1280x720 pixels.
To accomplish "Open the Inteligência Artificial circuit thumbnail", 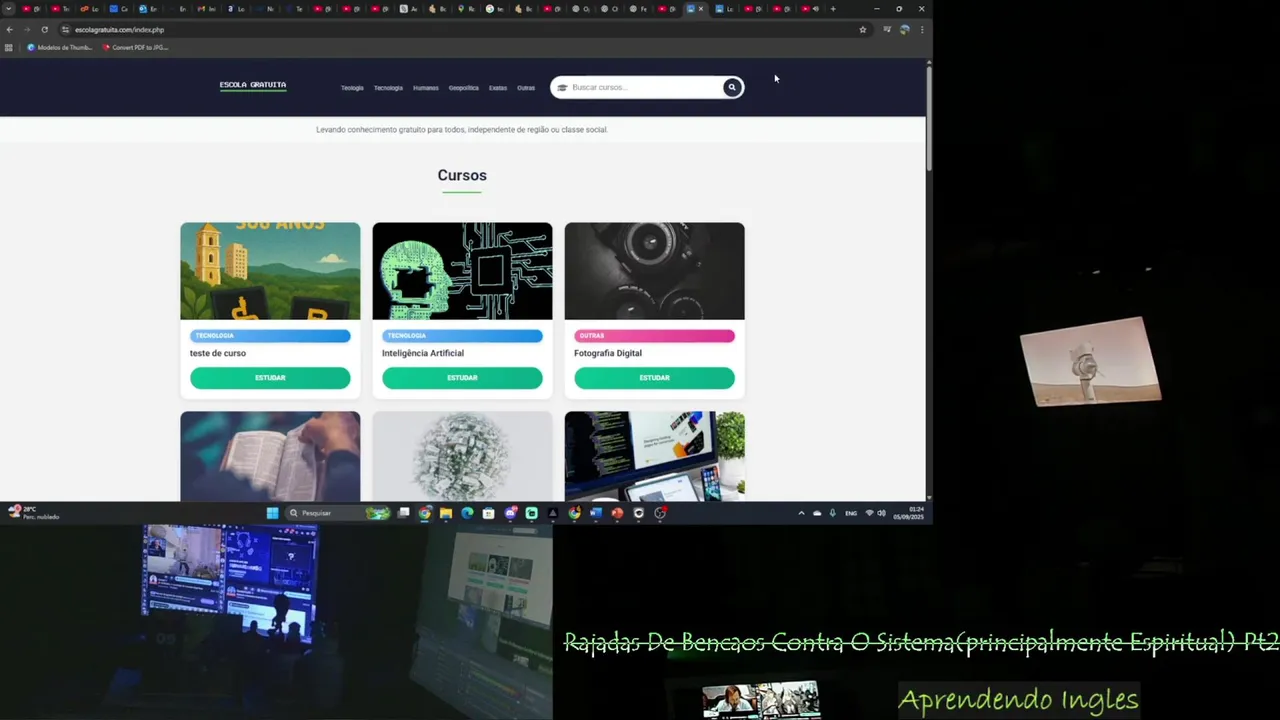I will click(462, 271).
